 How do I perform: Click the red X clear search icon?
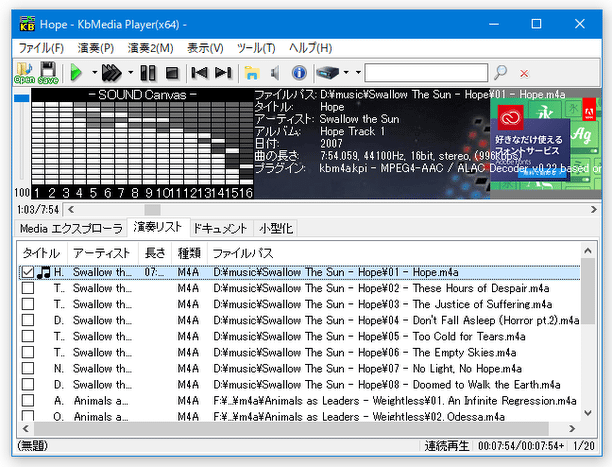pyautogui.click(x=524, y=73)
